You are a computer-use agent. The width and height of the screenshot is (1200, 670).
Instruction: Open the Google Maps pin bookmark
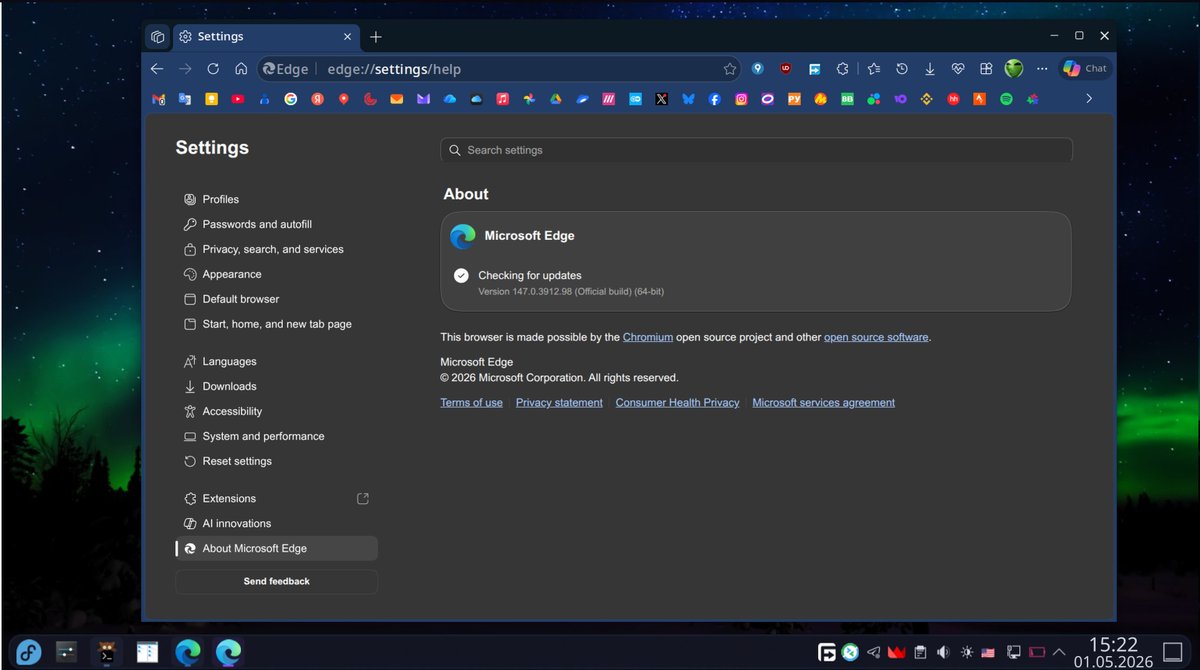[343, 99]
